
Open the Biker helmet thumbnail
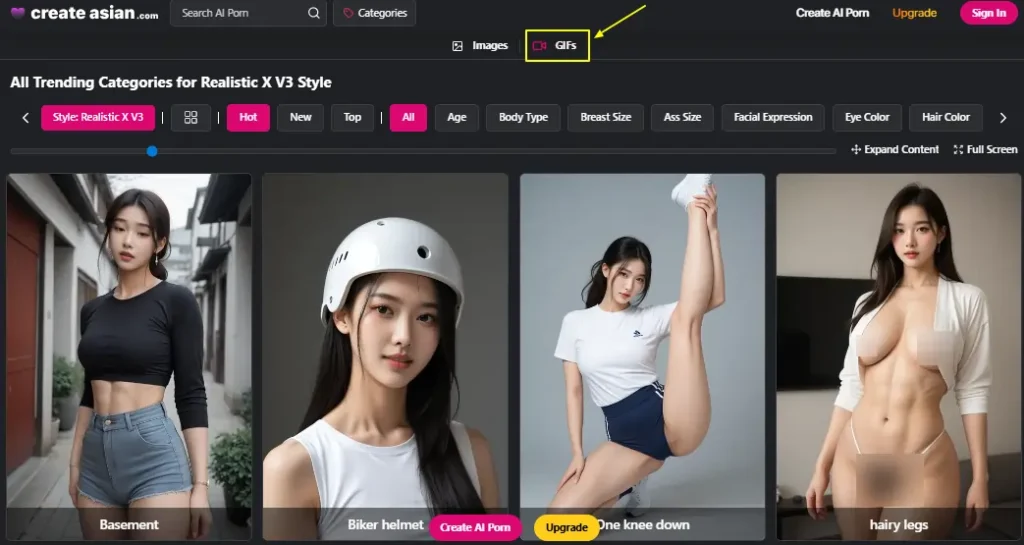coord(385,356)
